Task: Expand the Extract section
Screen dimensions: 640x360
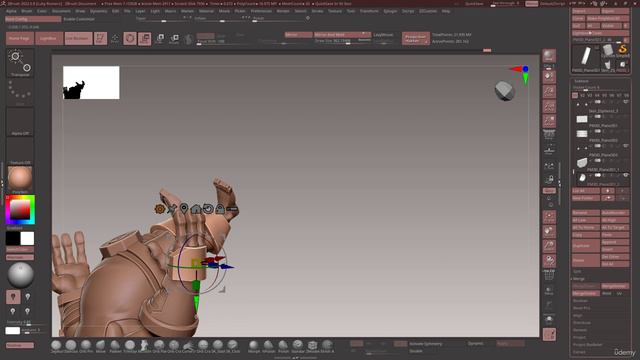Action: click(579, 352)
